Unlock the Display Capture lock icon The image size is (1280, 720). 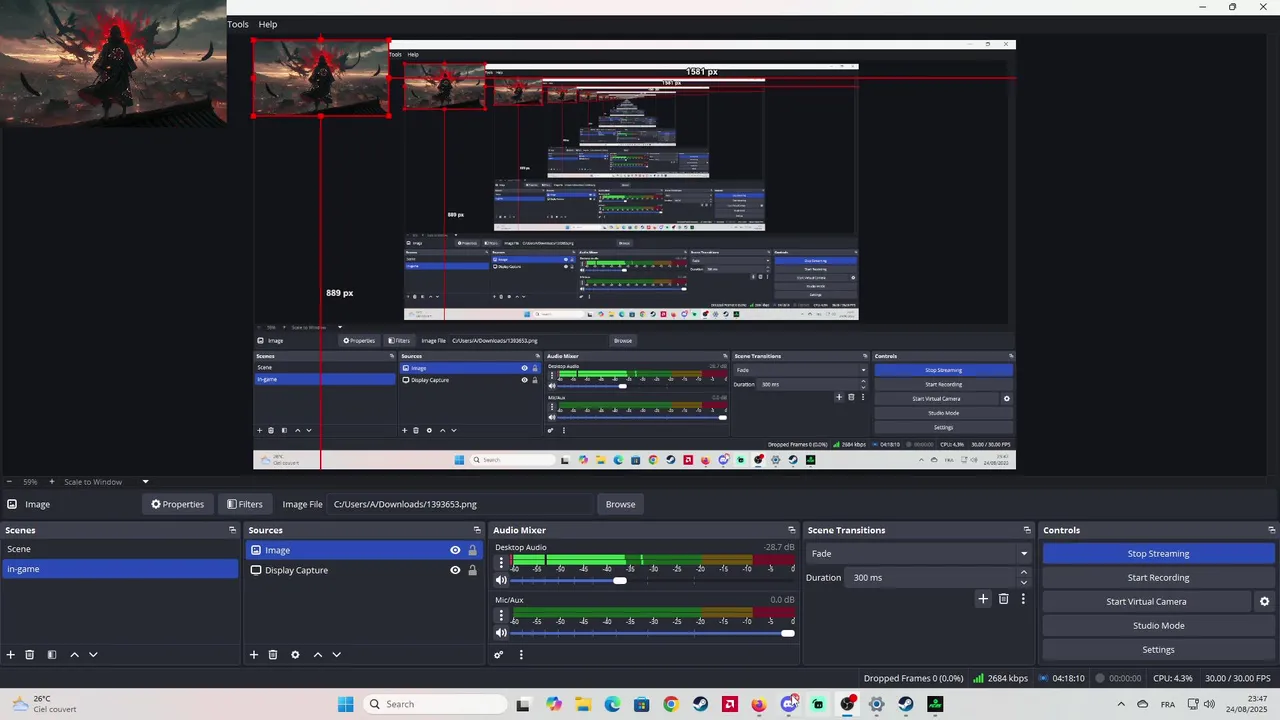pyautogui.click(x=472, y=570)
